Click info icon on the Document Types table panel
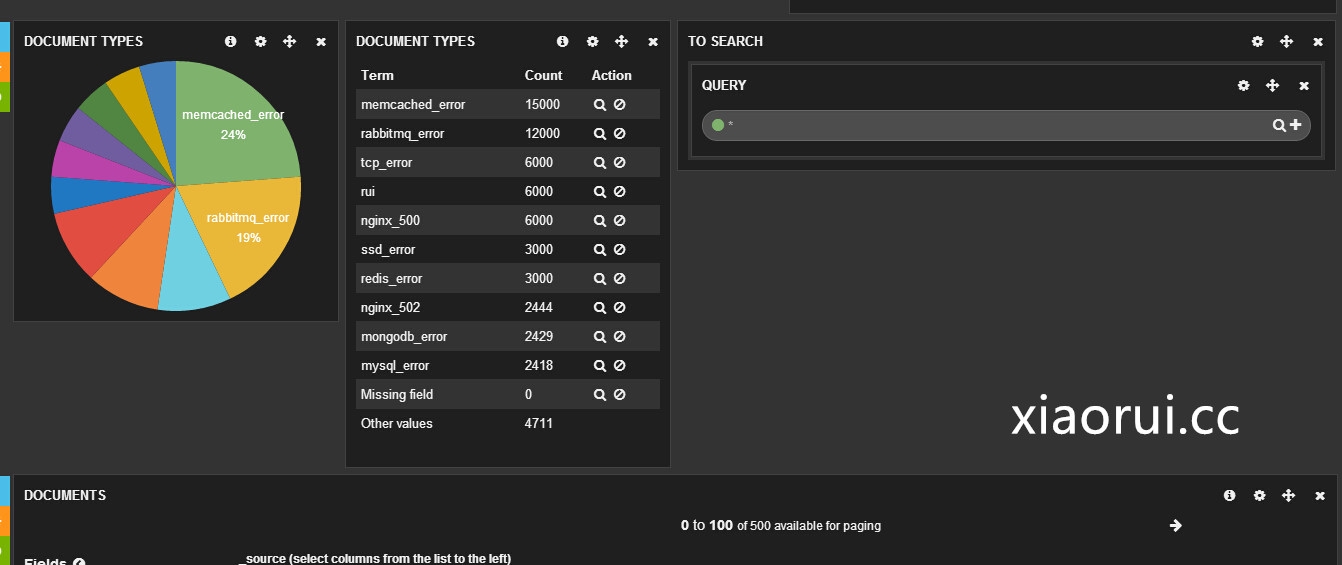Screen dimensions: 1342x565 click(x=562, y=42)
